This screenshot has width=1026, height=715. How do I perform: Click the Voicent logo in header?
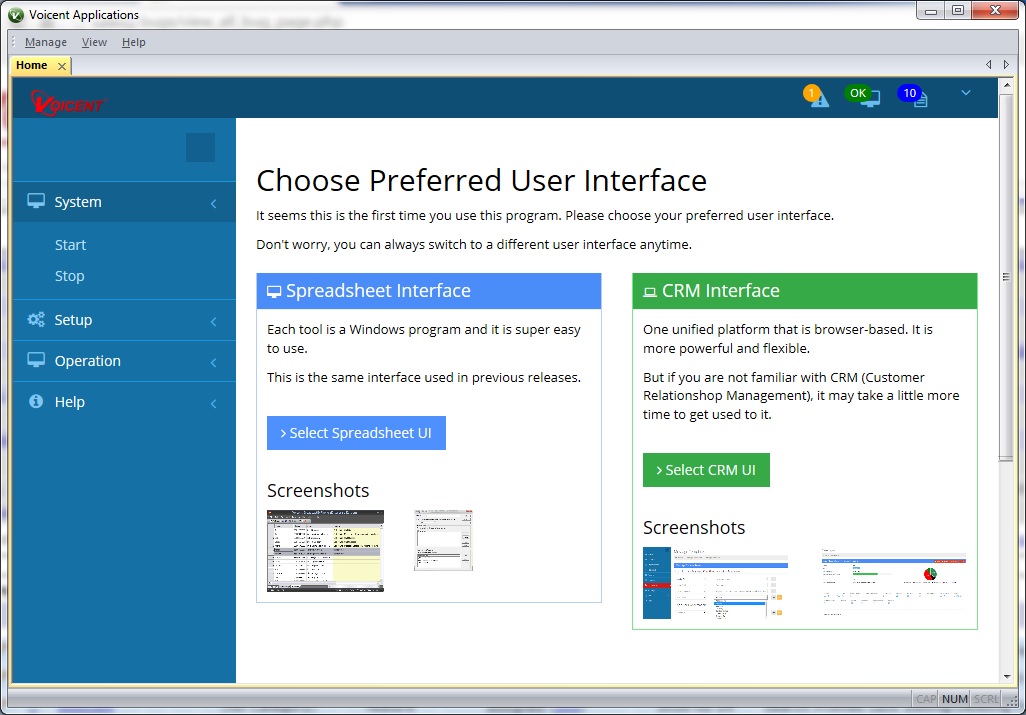coord(67,102)
